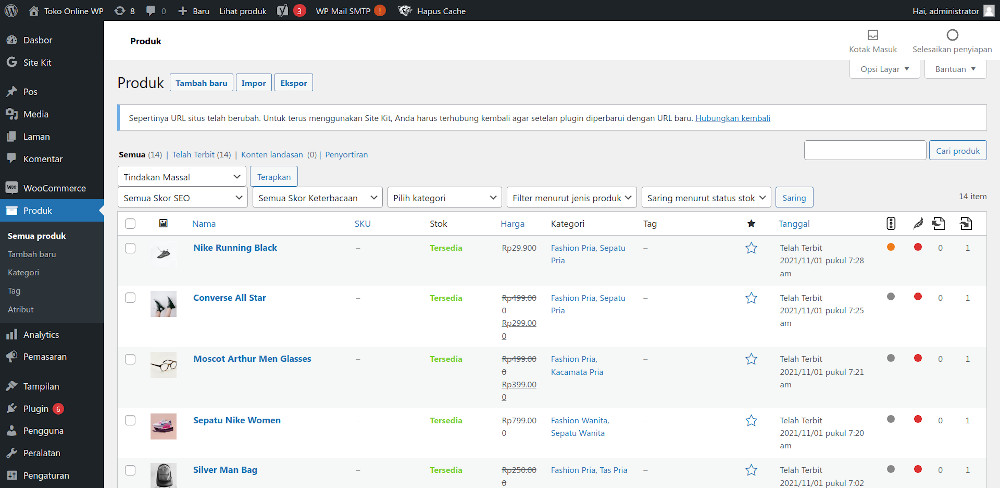Click the product search input field
Screen dimensions: 1000x488
pos(865,151)
